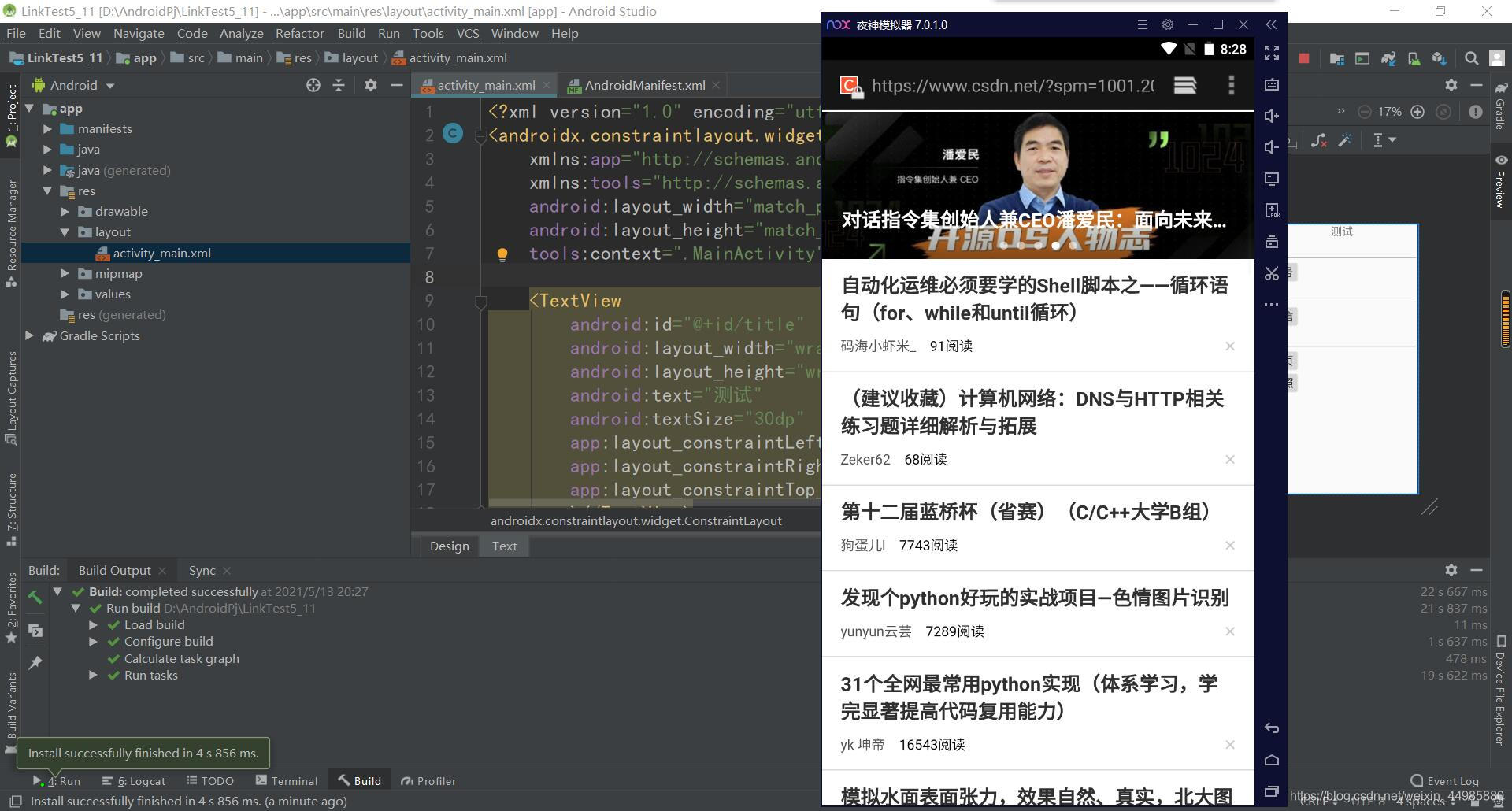Open browser tabs switcher in the emulator
This screenshot has height=811, width=1512.
coord(1185,85)
